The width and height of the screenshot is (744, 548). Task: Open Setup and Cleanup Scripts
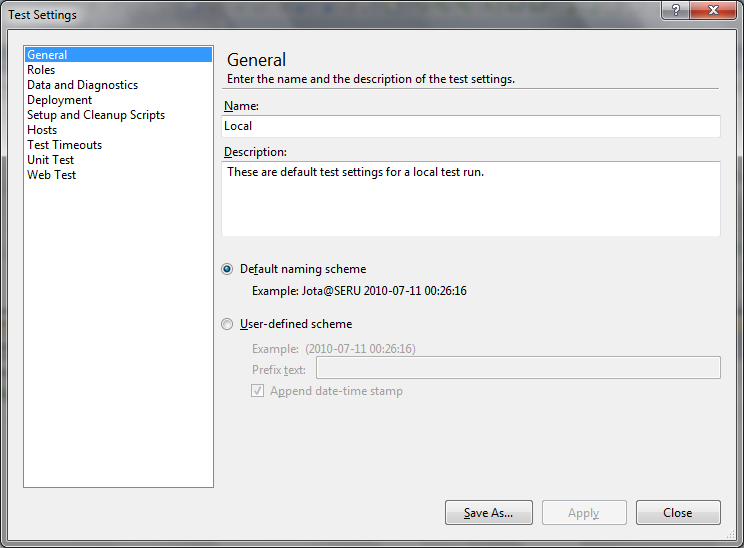[96, 115]
